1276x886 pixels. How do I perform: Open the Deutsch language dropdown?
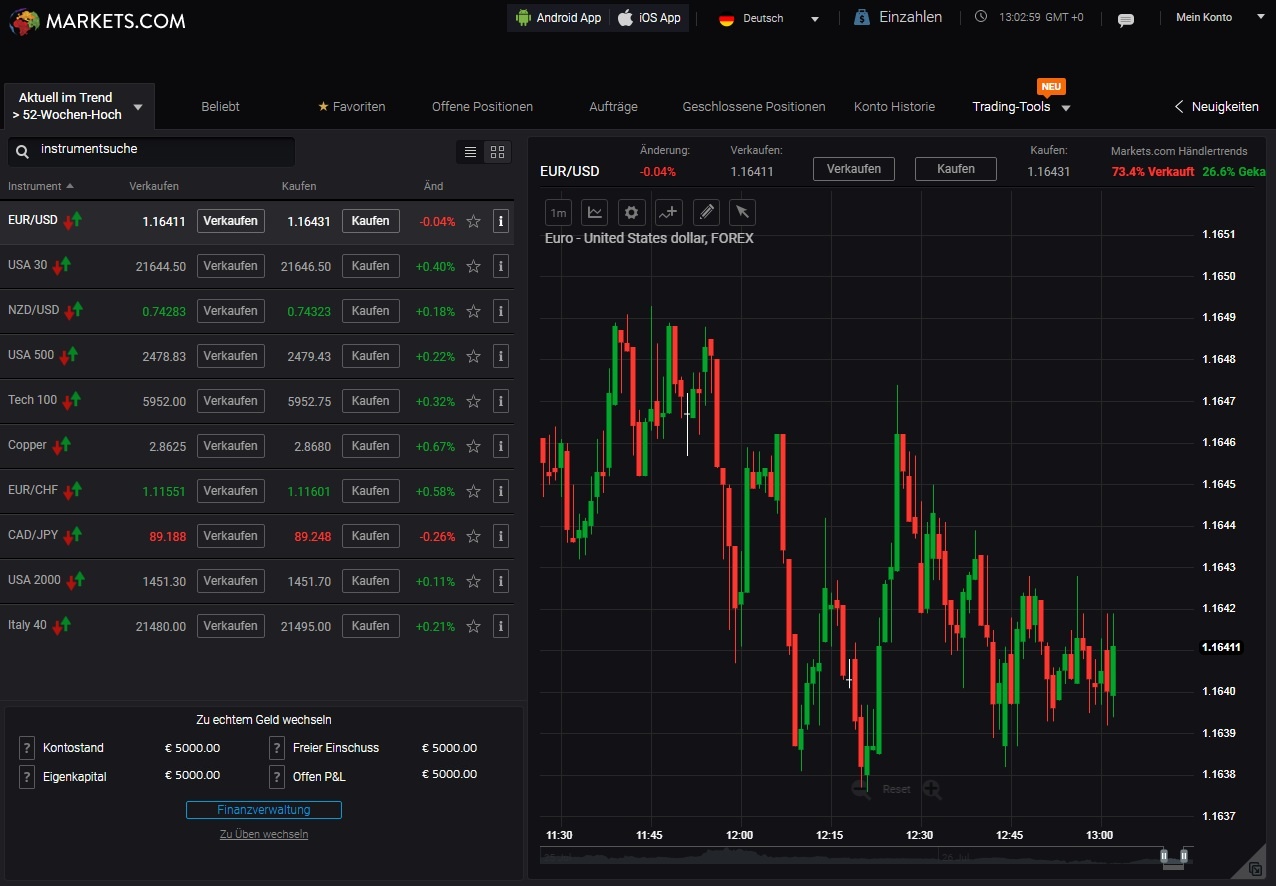[x=768, y=18]
